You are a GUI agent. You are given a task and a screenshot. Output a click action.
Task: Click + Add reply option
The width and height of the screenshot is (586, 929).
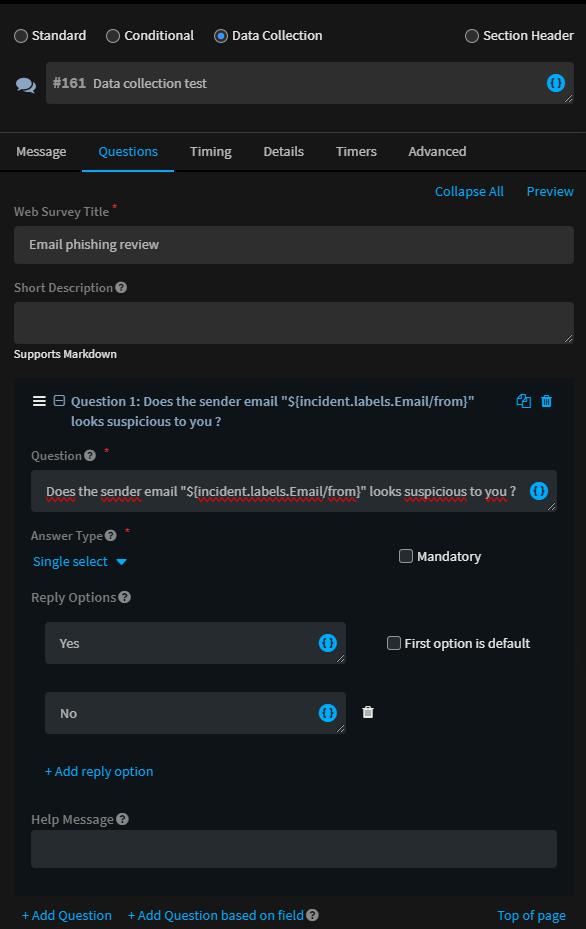(x=99, y=771)
